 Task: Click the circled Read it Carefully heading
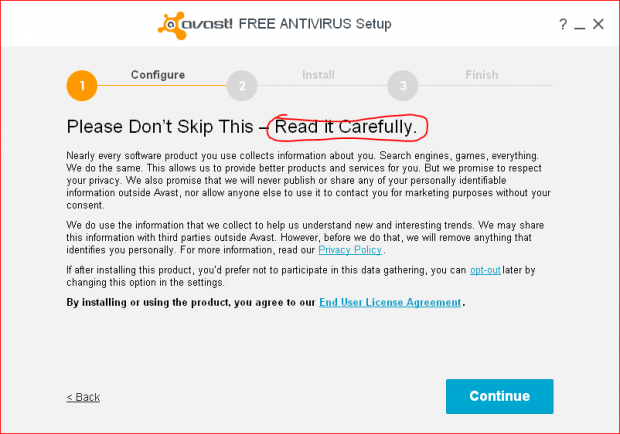346,127
